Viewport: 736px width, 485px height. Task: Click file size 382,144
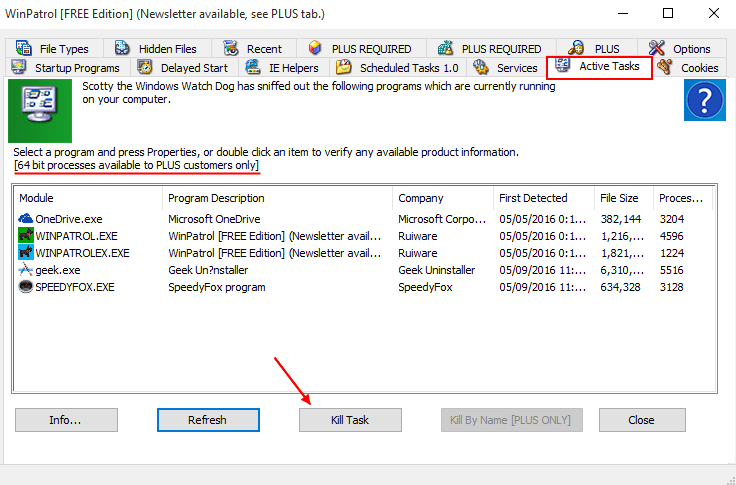621,219
